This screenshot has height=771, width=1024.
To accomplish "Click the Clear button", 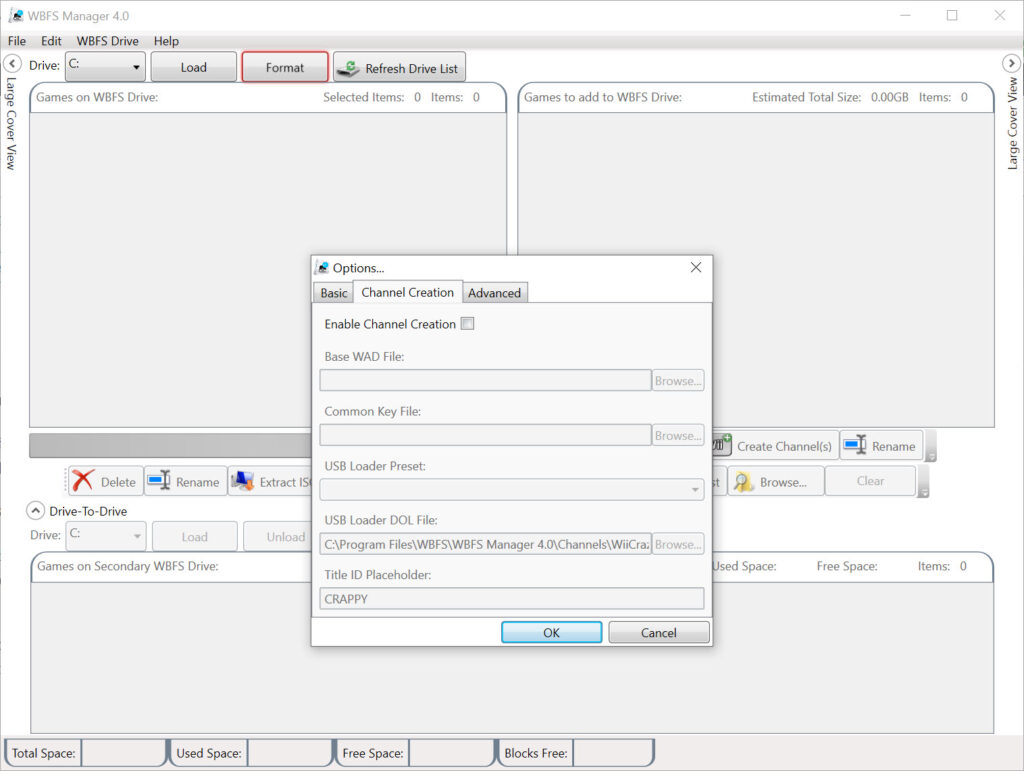I will (x=870, y=480).
